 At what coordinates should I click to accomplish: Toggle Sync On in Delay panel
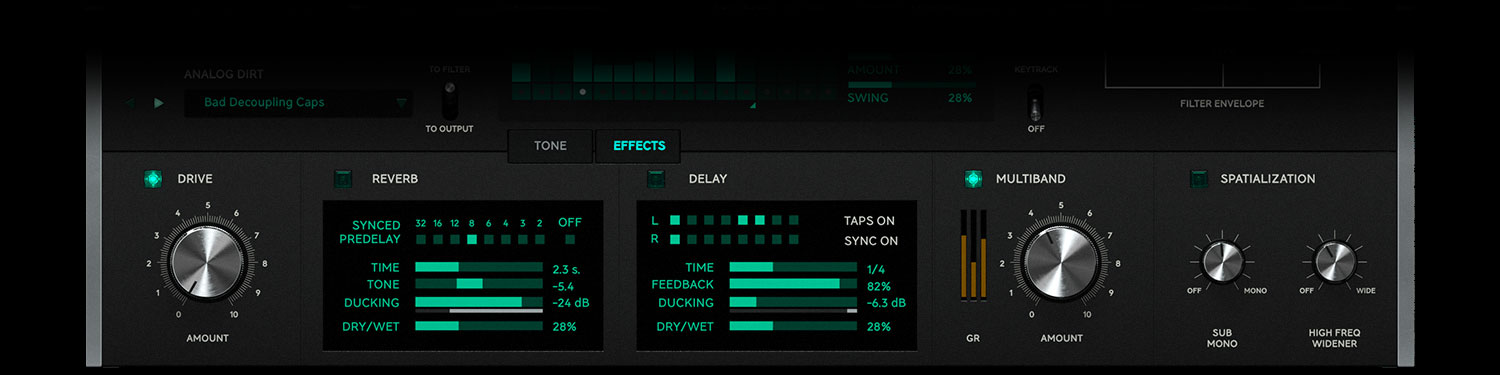tap(871, 241)
